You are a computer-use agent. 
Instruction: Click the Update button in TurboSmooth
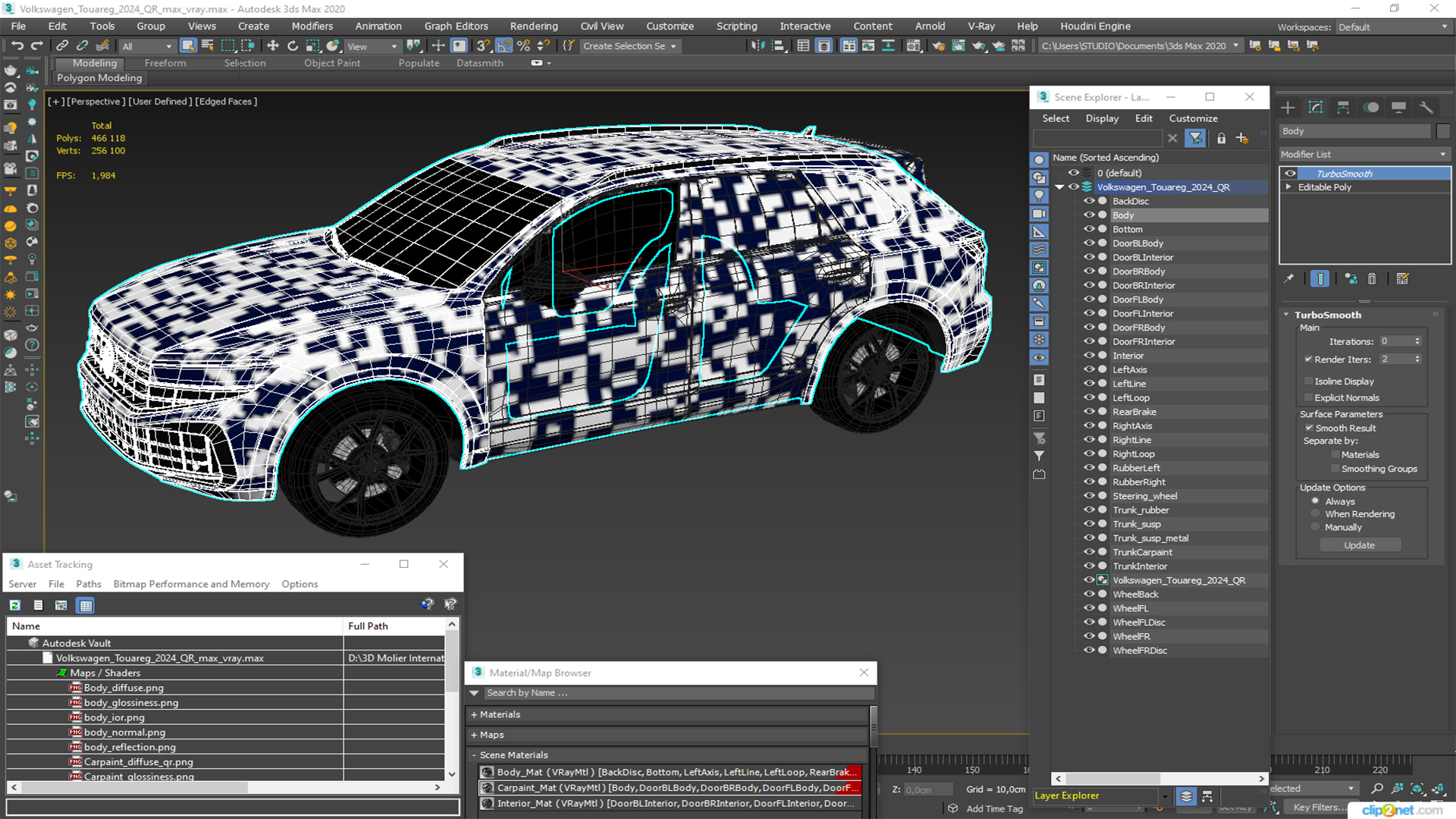coord(1358,544)
